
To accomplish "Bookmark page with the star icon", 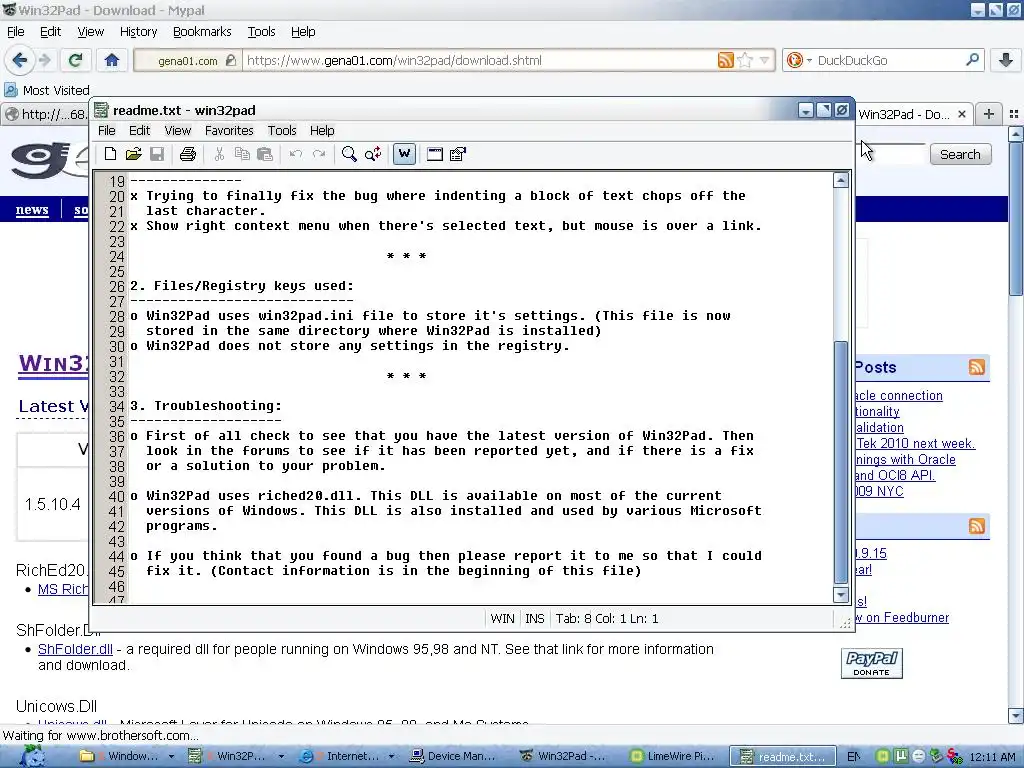I will click(744, 60).
